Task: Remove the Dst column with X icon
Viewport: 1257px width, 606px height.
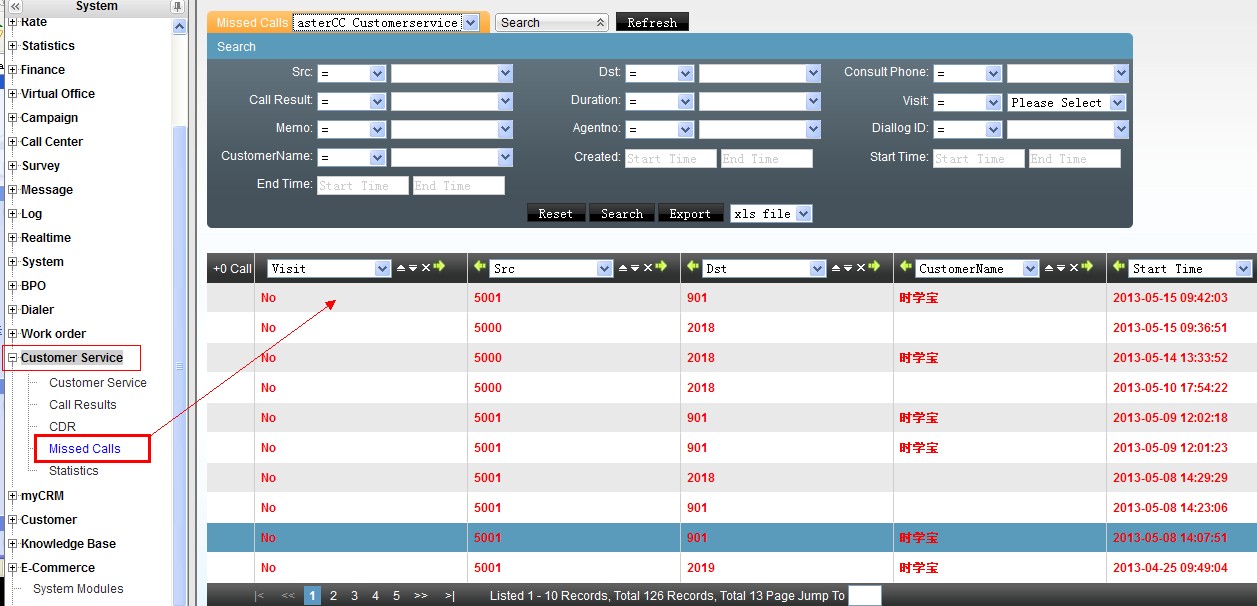Action: [860, 268]
